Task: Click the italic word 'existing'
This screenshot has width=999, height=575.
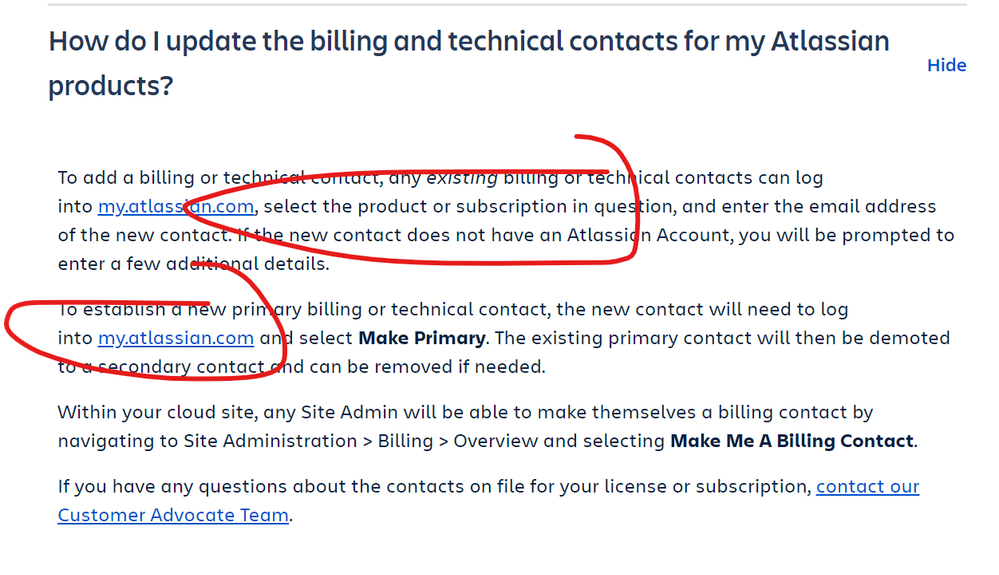Action: coord(462,178)
